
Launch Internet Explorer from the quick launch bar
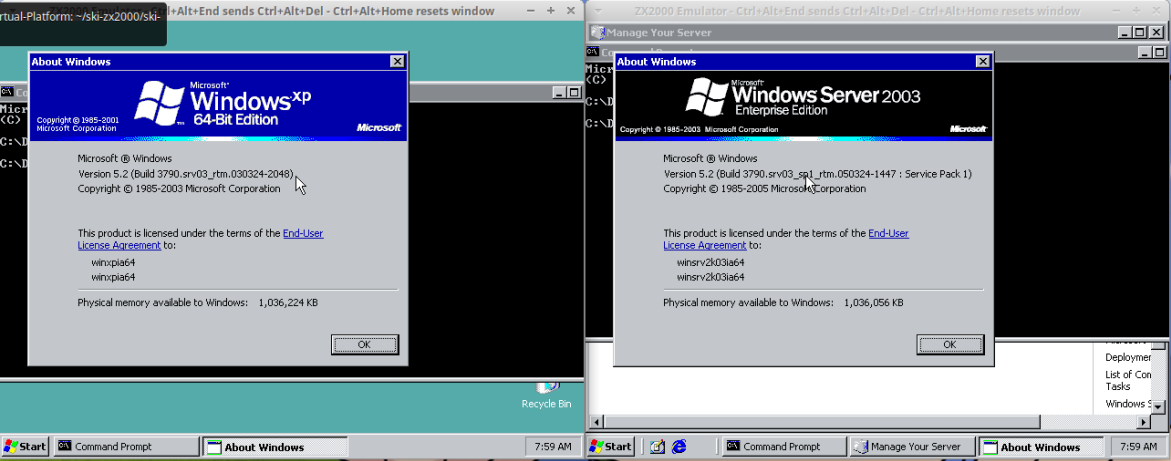point(679,447)
